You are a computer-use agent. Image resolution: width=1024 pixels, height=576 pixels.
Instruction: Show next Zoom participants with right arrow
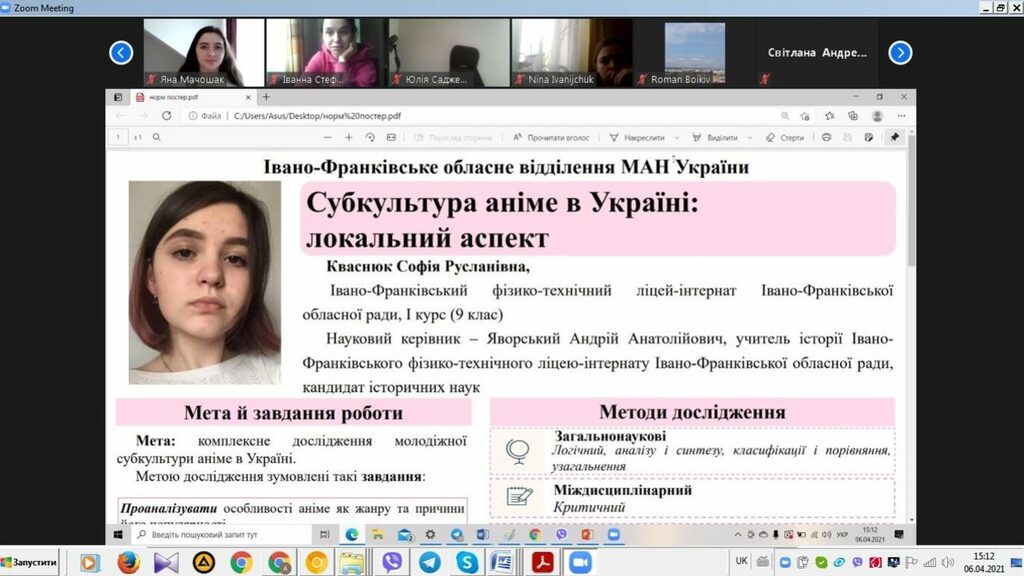point(900,53)
